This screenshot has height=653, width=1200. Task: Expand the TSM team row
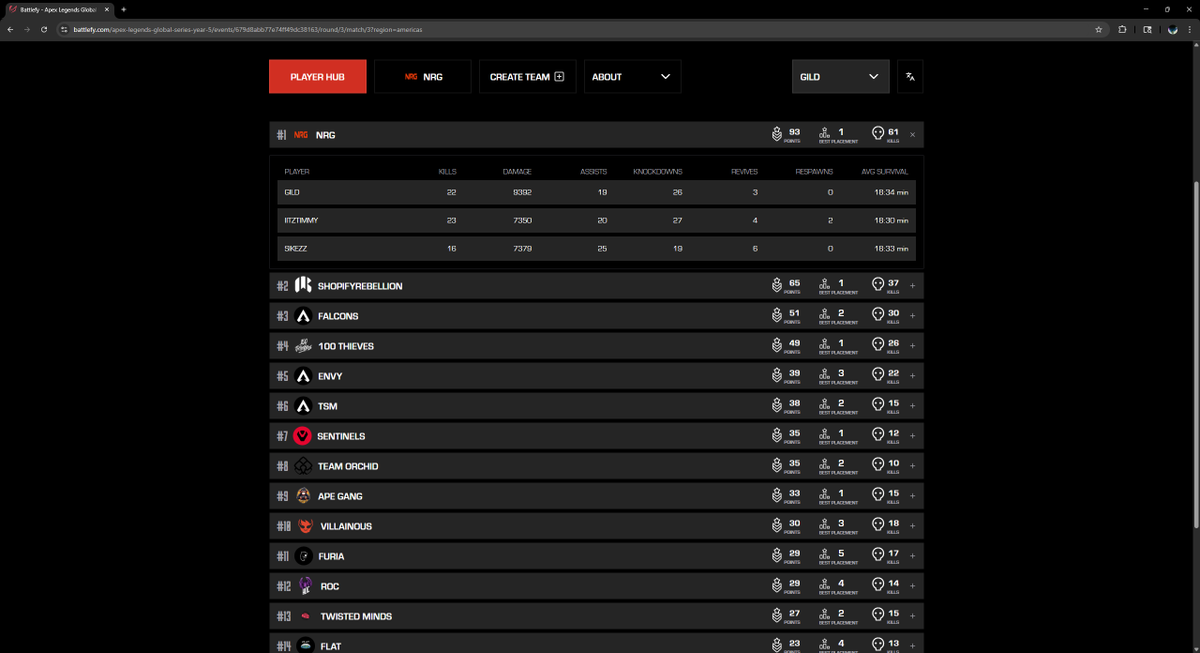coord(912,407)
